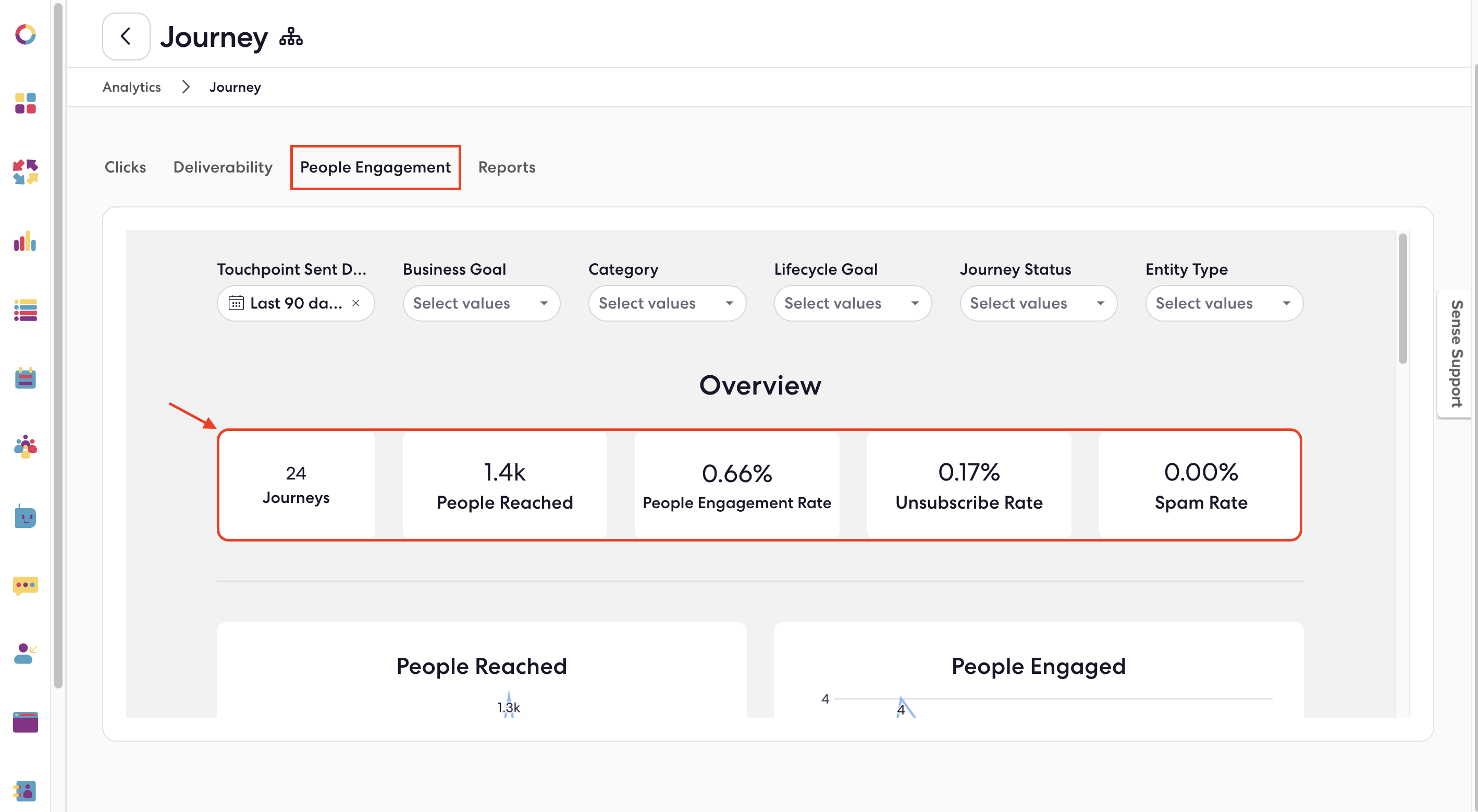1478x812 pixels.
Task: Open the list lines sidebar icon
Action: pos(25,310)
